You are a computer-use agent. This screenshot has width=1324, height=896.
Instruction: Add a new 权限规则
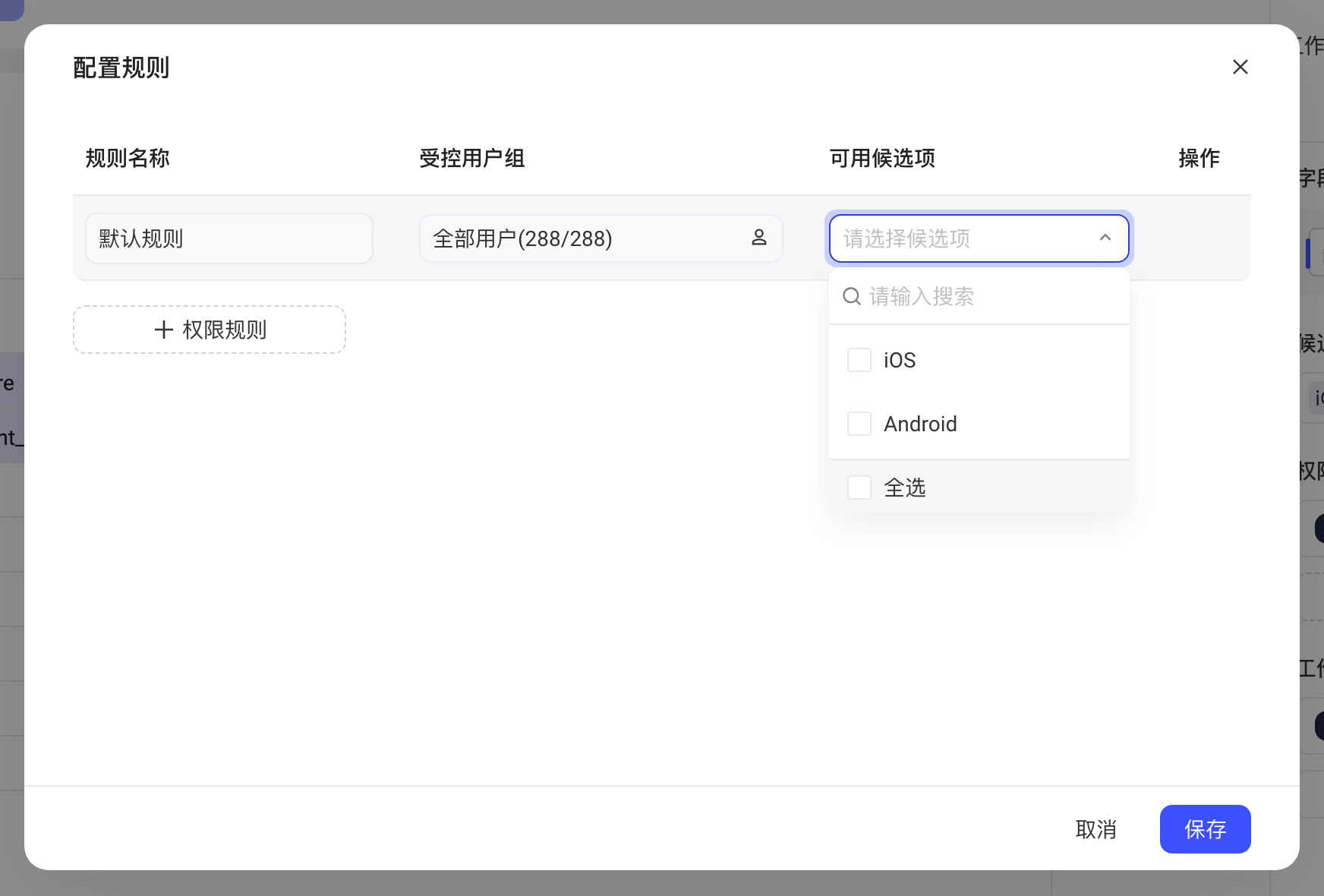coord(210,330)
